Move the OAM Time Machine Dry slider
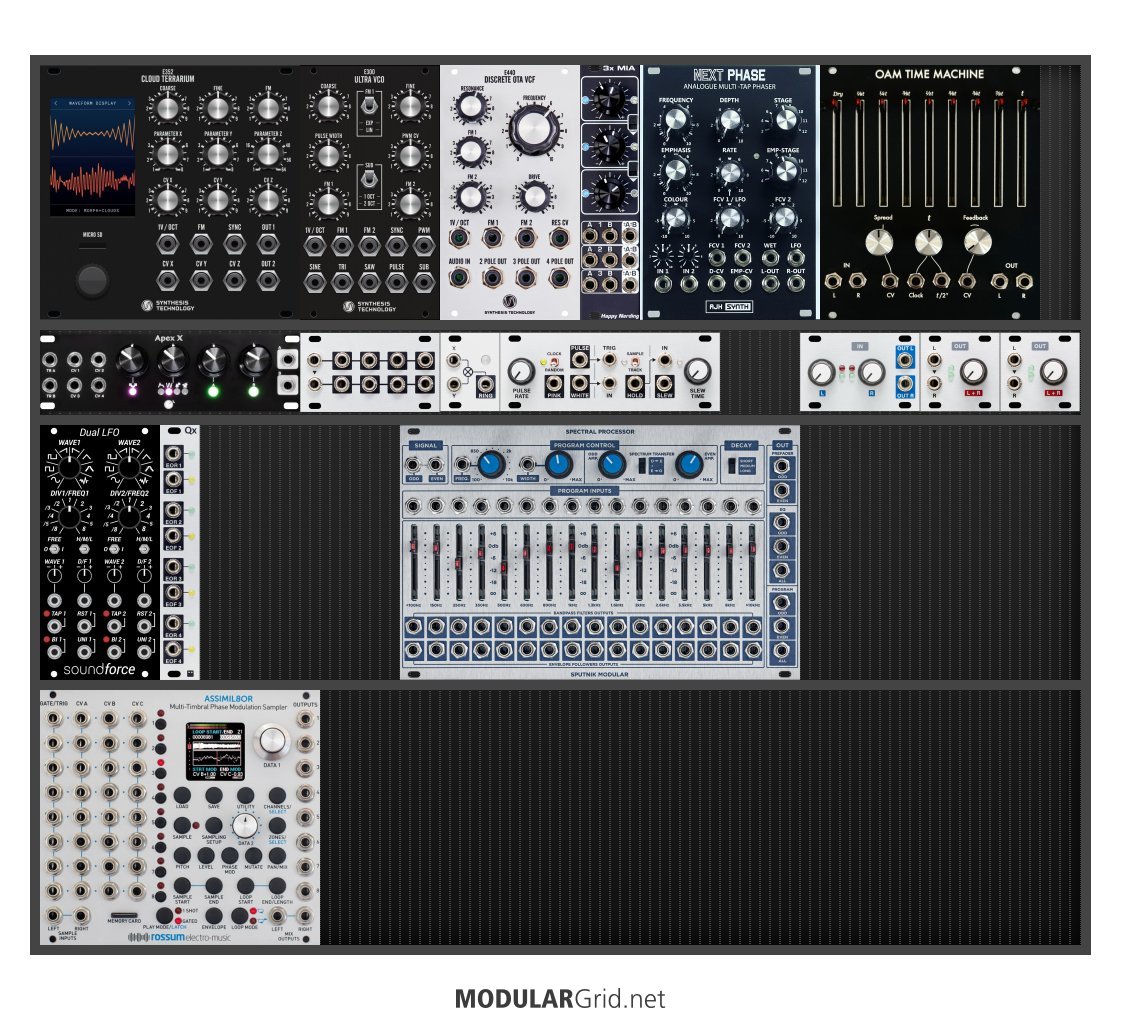Screen dimensions: 1121x1020 coord(836,152)
